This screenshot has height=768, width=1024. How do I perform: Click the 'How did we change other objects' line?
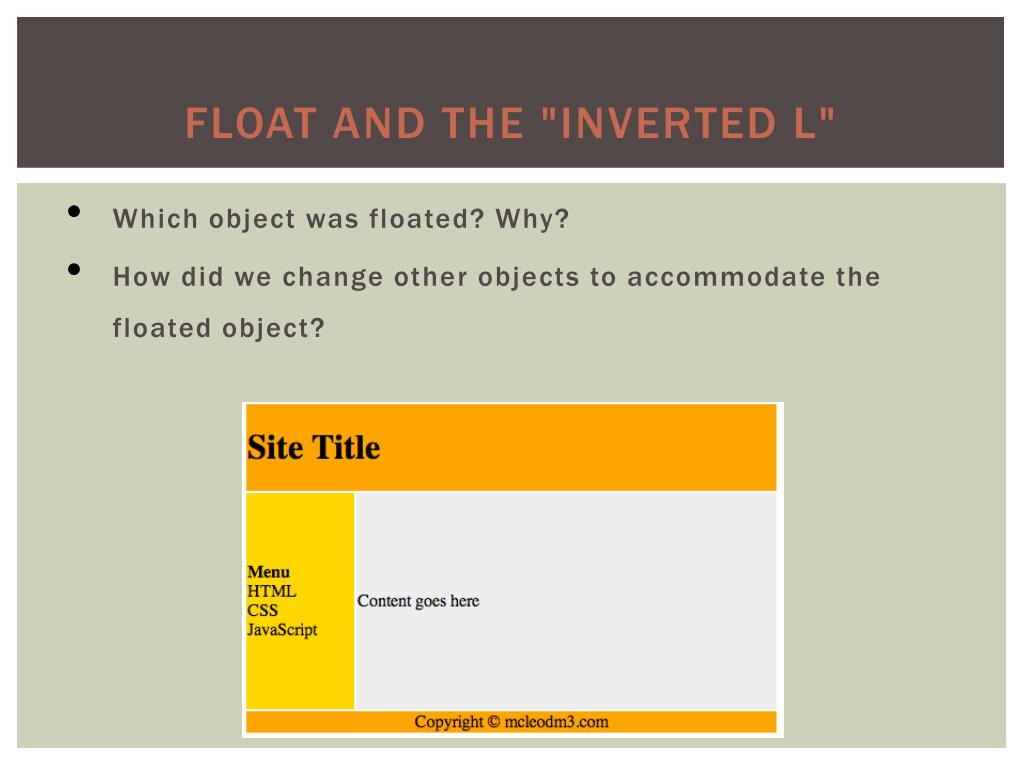[x=496, y=277]
